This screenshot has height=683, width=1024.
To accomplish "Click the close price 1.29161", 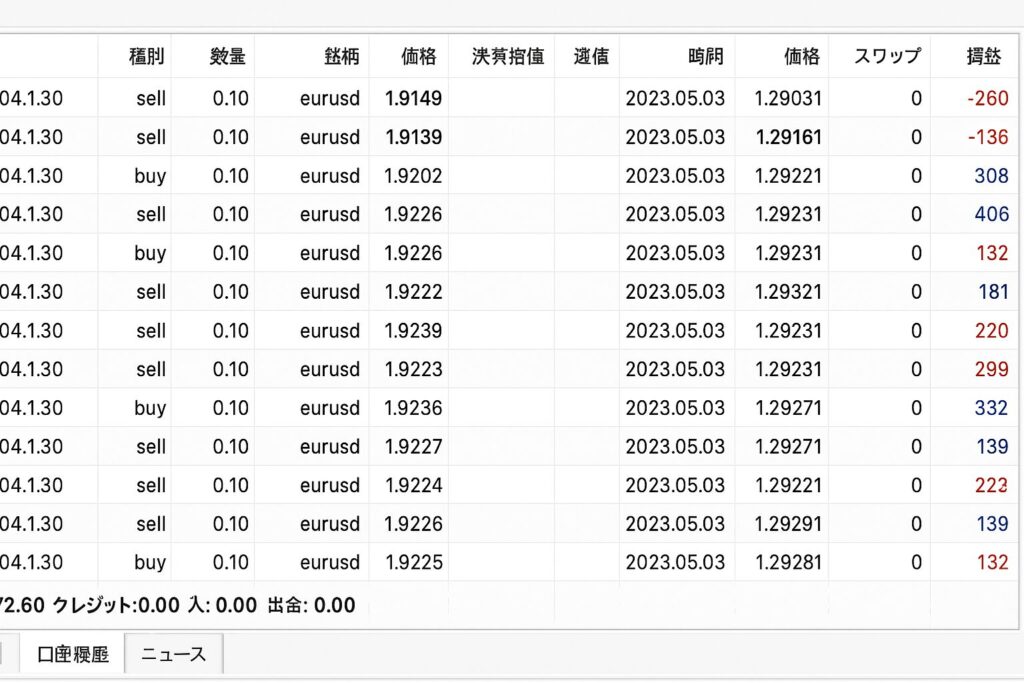I will coord(788,137).
